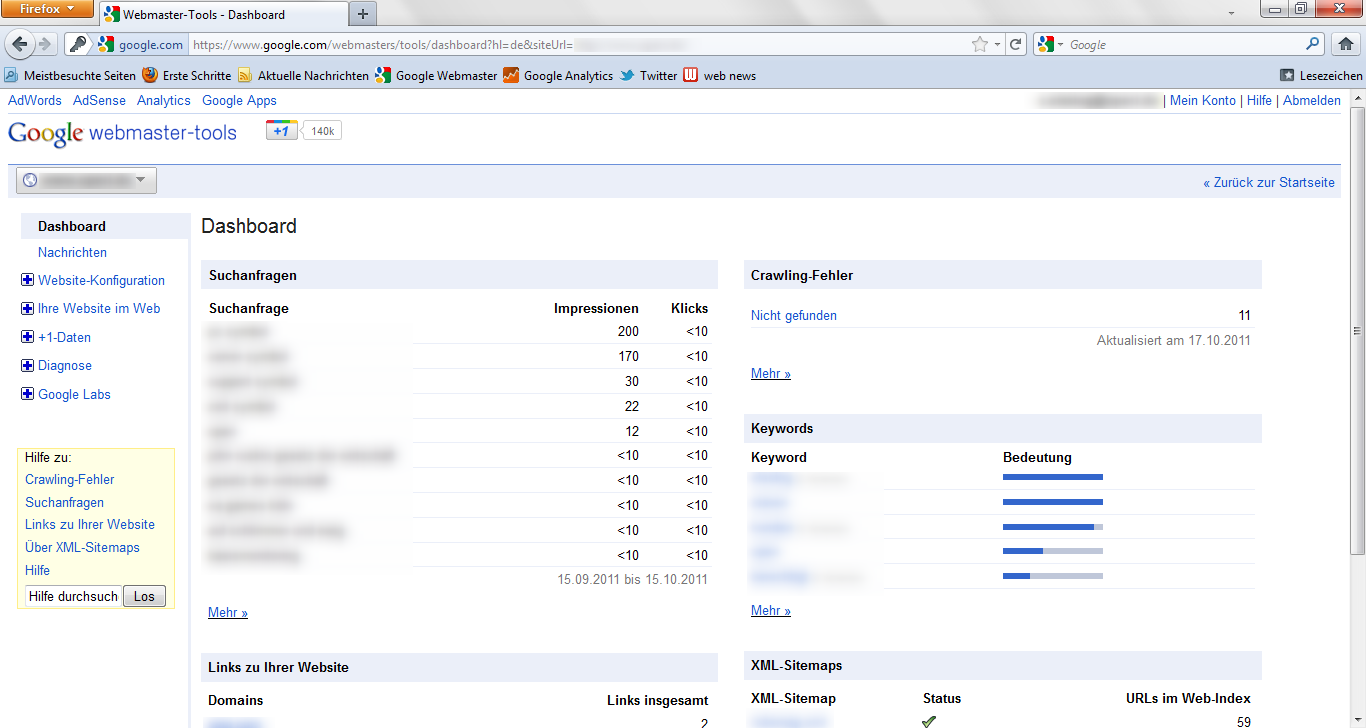Expand Website-Konfiguration in sidebar
1366x728 pixels.
[28, 281]
